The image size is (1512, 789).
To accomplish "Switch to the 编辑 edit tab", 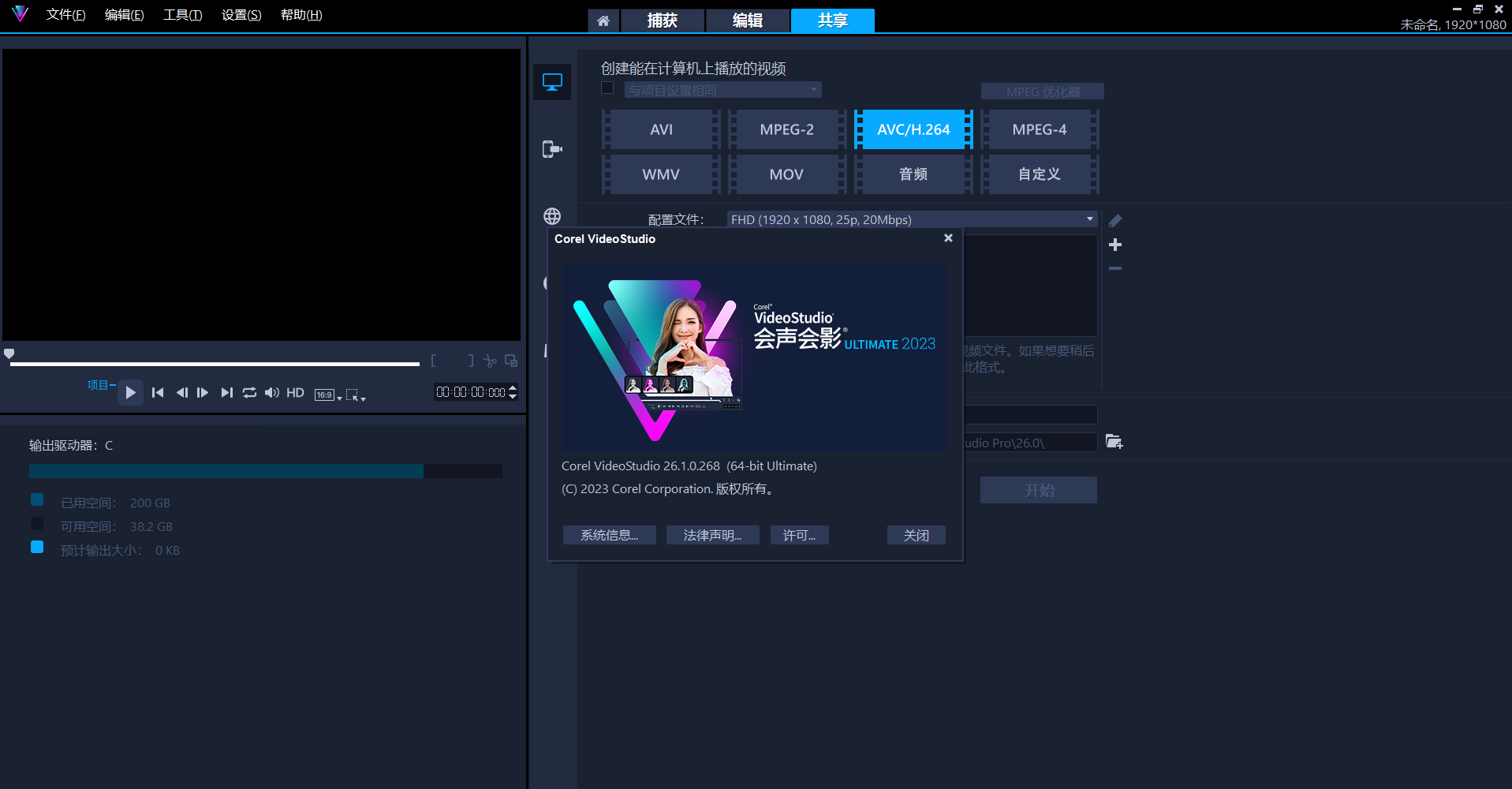I will coord(748,21).
